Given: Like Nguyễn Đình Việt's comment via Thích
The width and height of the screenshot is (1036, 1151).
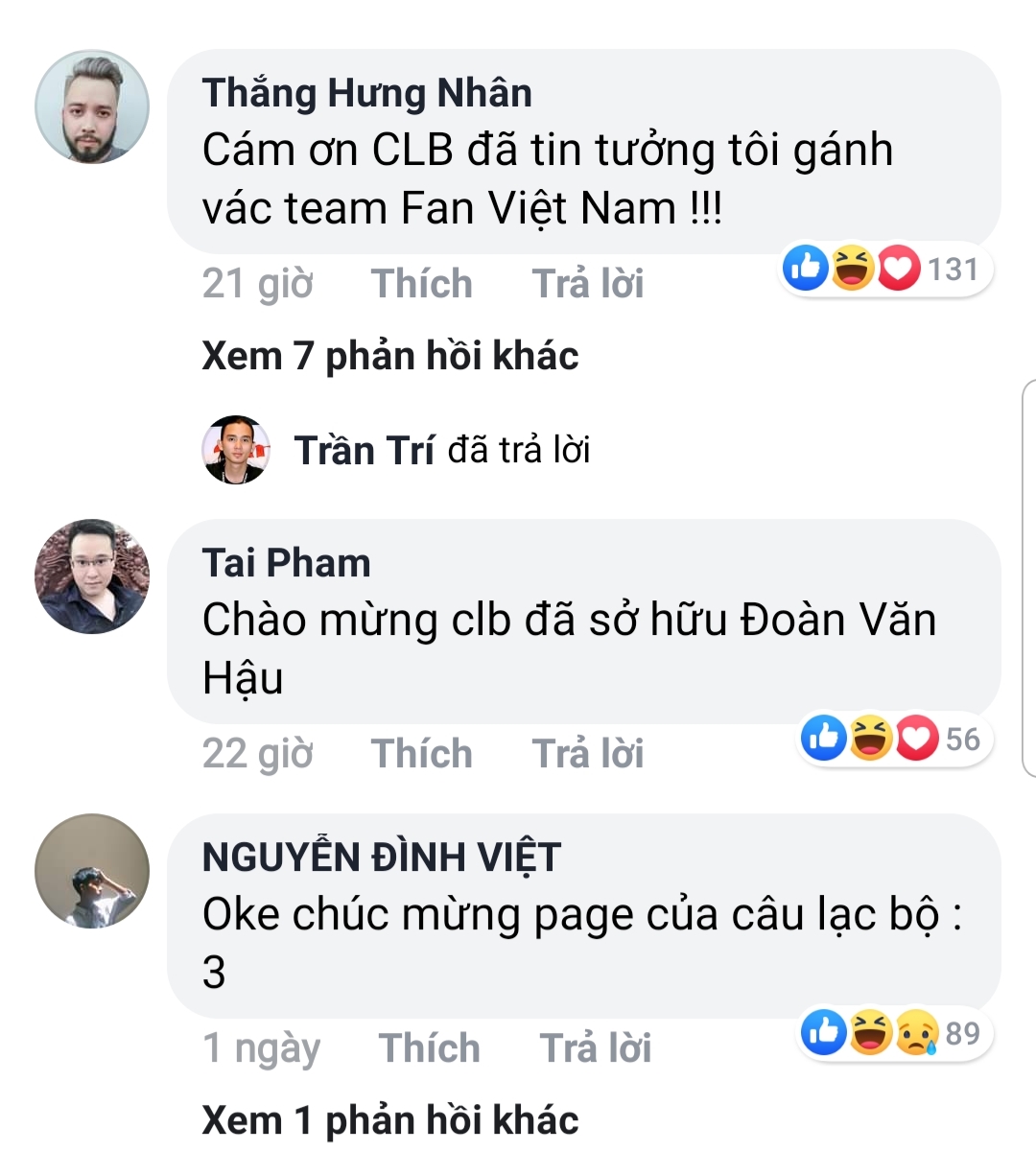Looking at the screenshot, I should (429, 1048).
